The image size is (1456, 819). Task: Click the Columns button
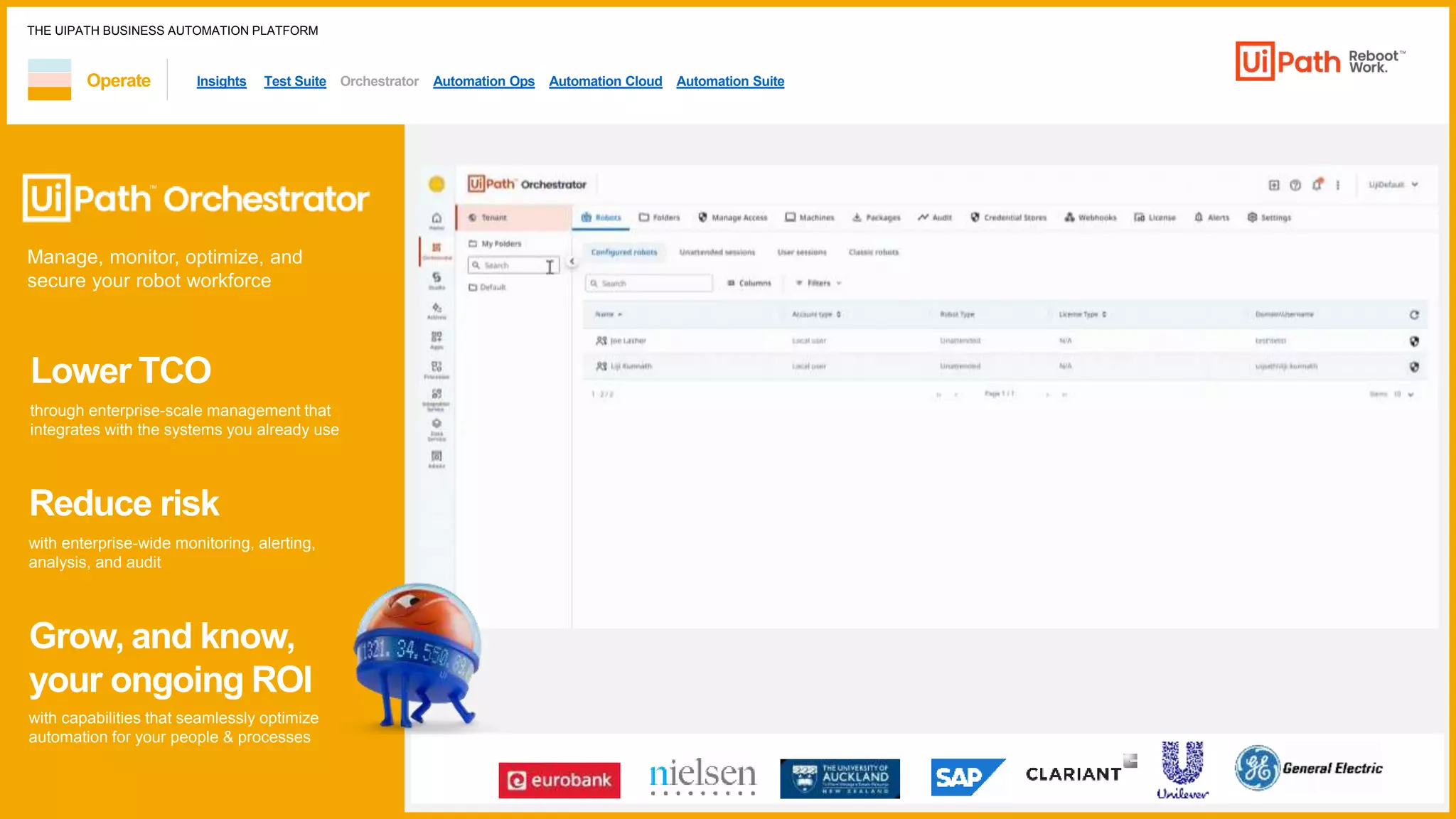point(749,283)
